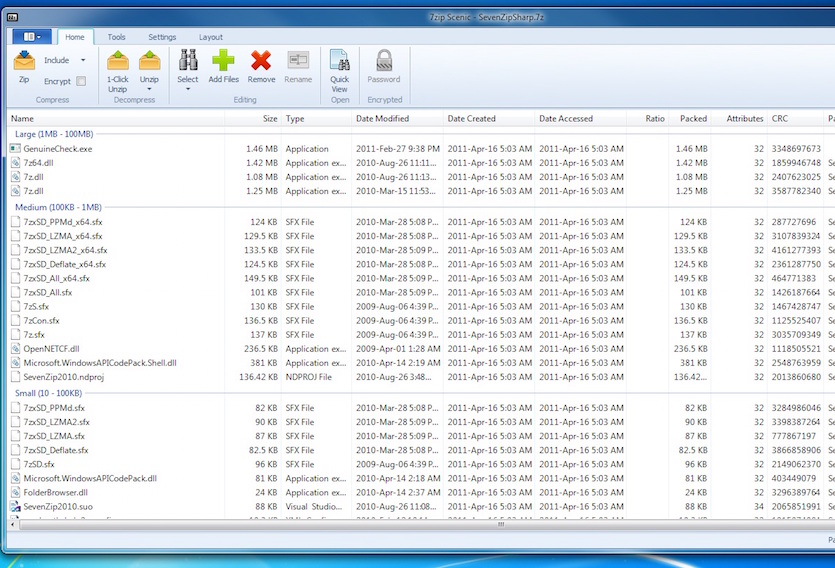Screen dimensions: 835x568
Task: Toggle the Encrypt checkbox
Action: click(x=81, y=81)
